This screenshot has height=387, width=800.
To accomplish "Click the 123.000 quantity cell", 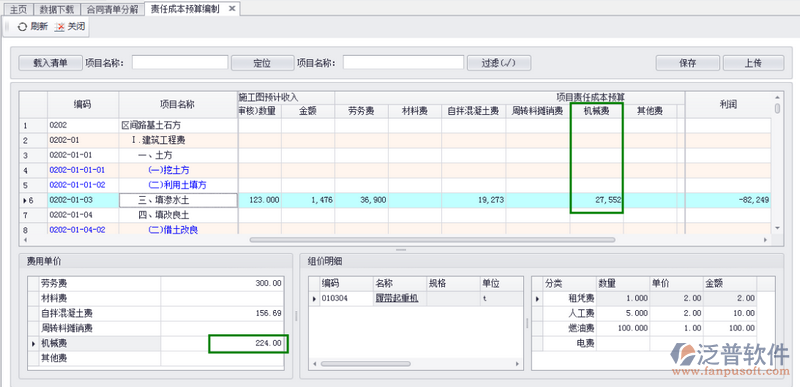I will click(260, 200).
